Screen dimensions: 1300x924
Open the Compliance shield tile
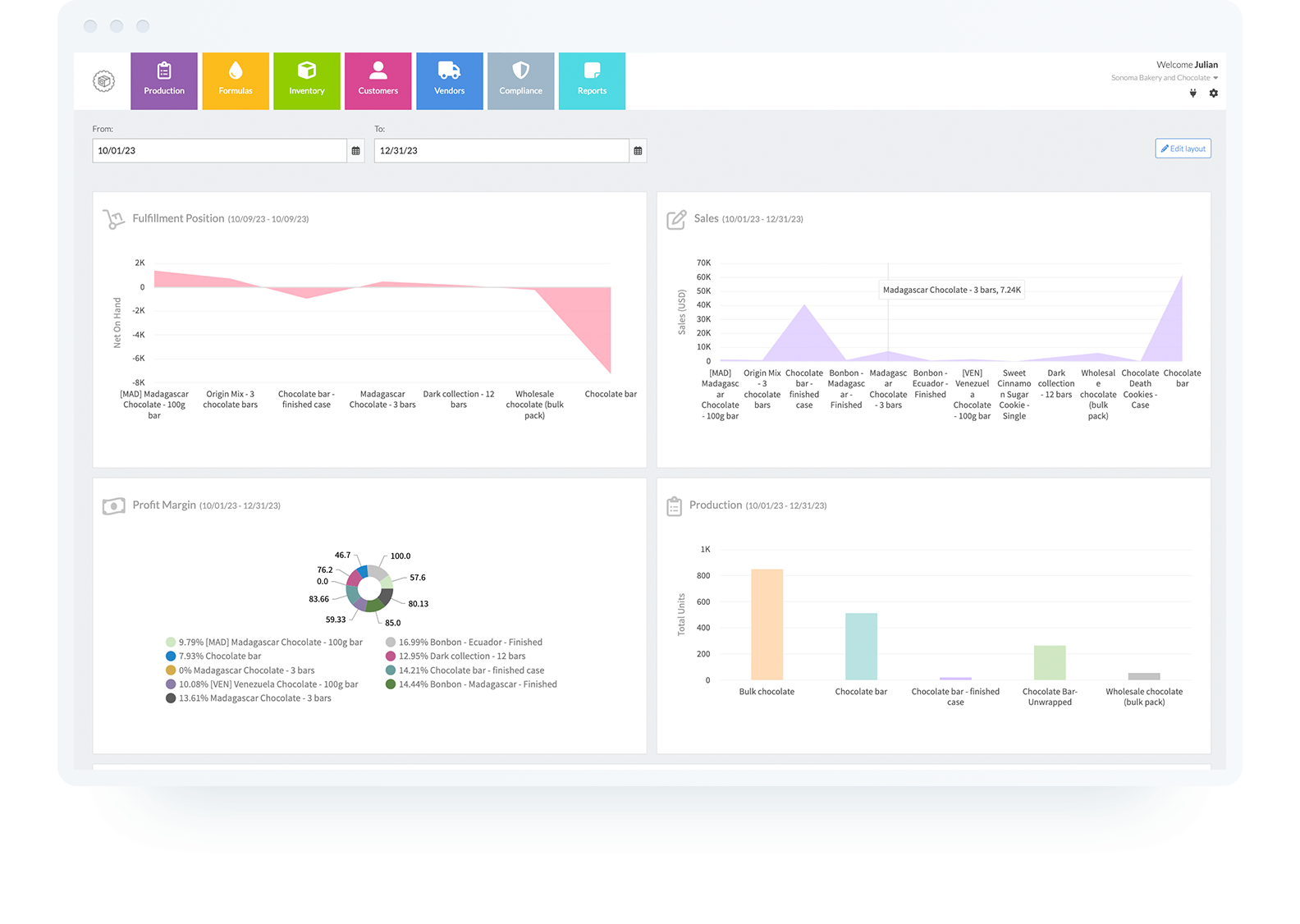pos(521,81)
